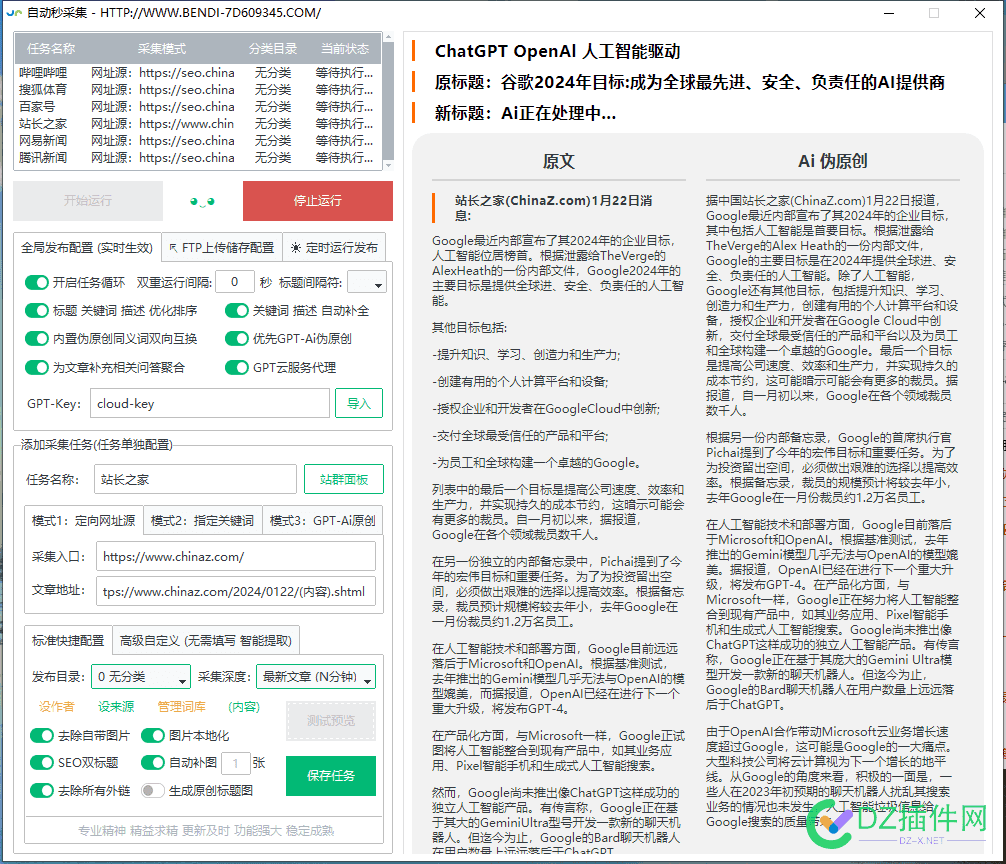Click the 采集模式 column header
The height and width of the screenshot is (864, 1006).
pyautogui.click(x=162, y=49)
